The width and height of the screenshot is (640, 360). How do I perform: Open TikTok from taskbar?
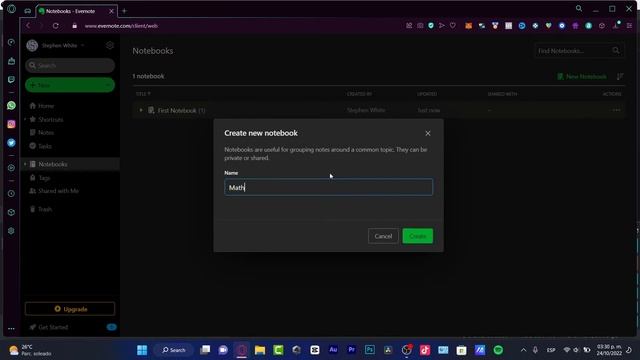click(x=424, y=350)
